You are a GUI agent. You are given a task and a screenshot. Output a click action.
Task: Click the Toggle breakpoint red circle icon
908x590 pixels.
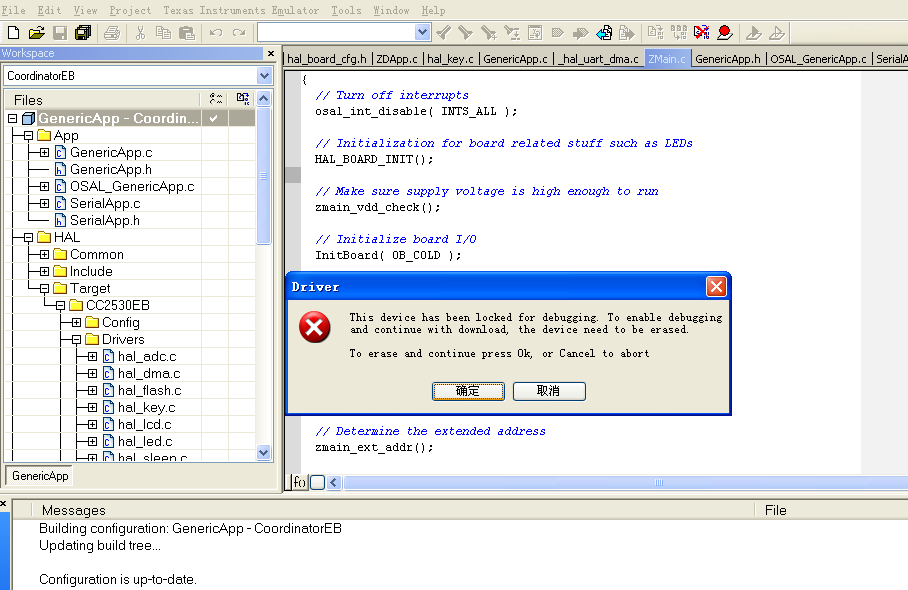pos(724,33)
